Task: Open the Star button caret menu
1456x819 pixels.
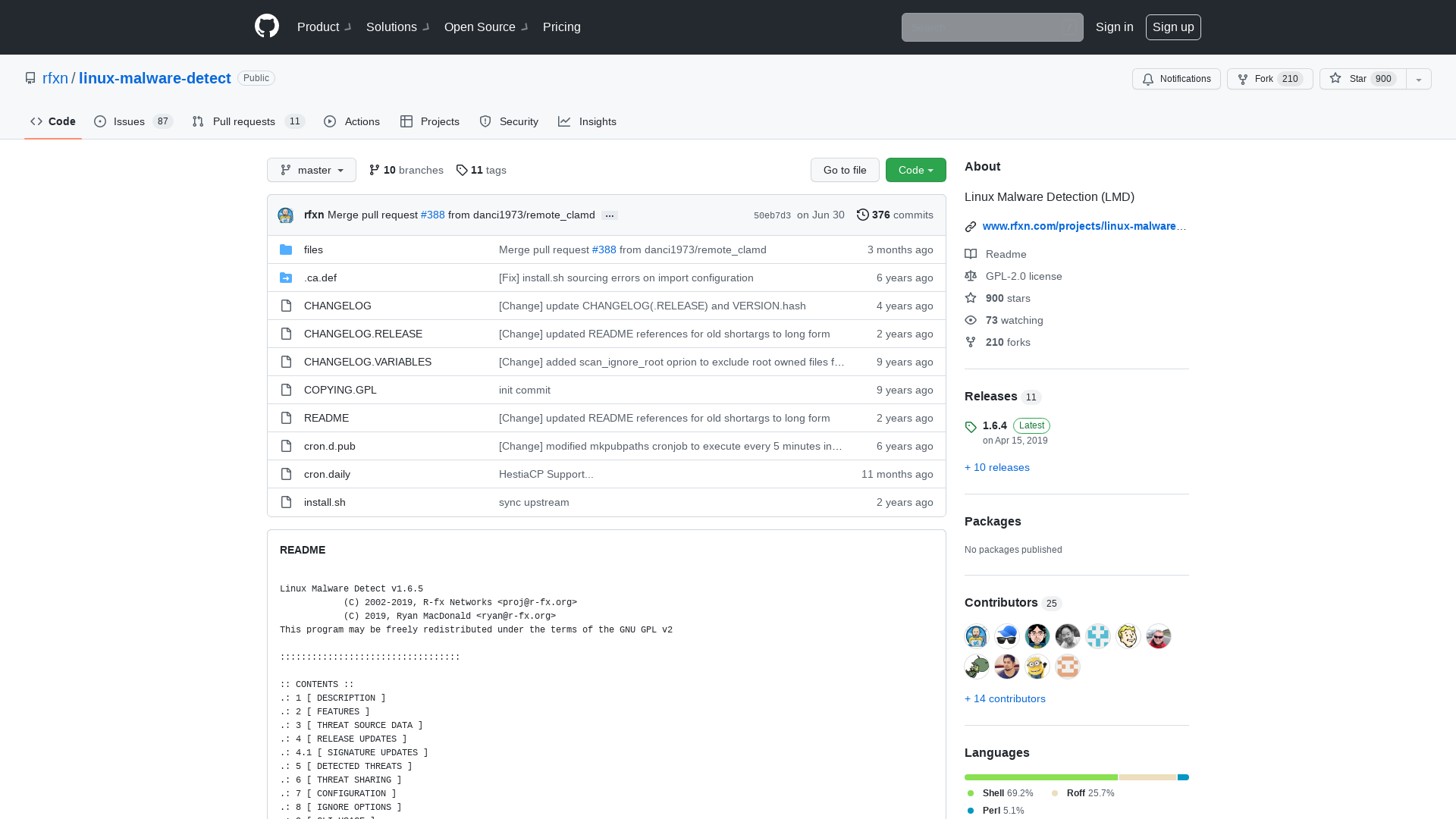Action: coord(1418,79)
